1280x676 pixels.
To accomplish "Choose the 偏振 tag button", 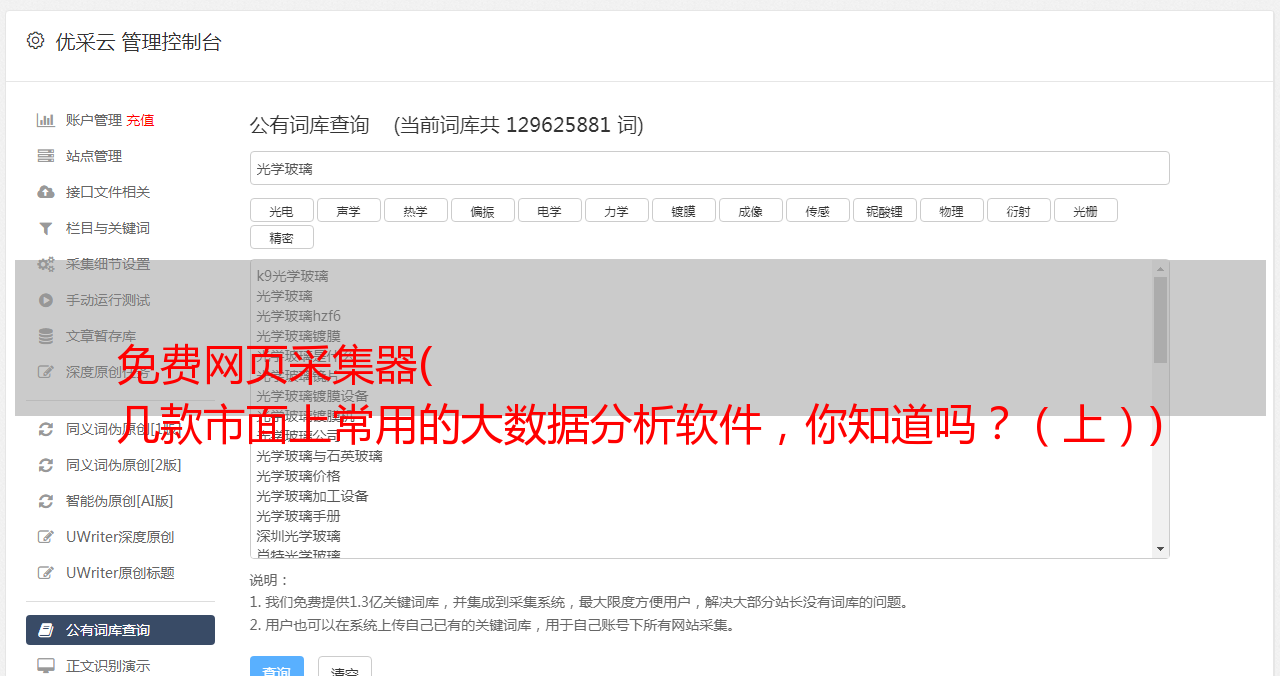I will coord(483,210).
